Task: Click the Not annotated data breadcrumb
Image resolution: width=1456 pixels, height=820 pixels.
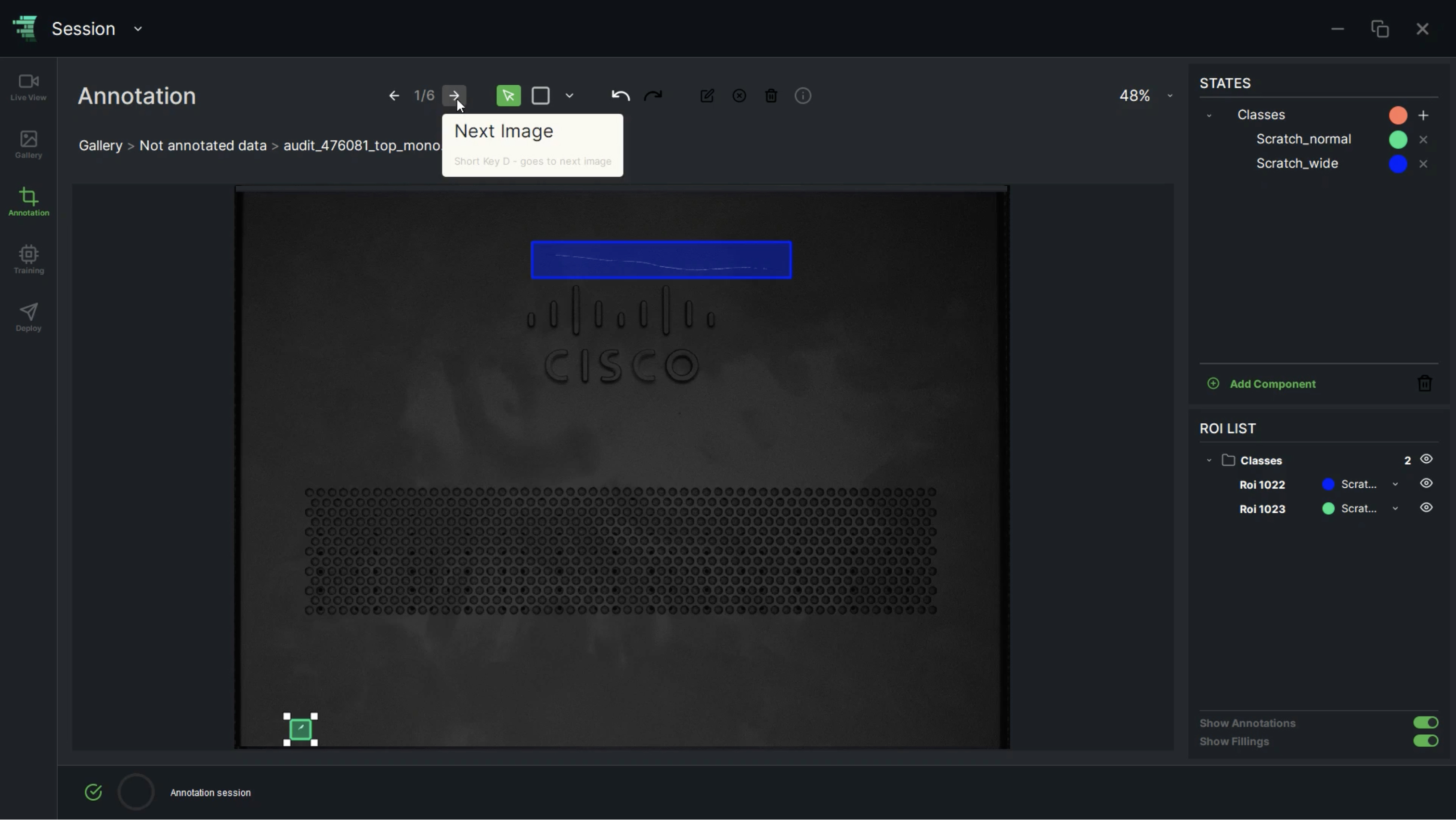Action: pyautogui.click(x=203, y=146)
